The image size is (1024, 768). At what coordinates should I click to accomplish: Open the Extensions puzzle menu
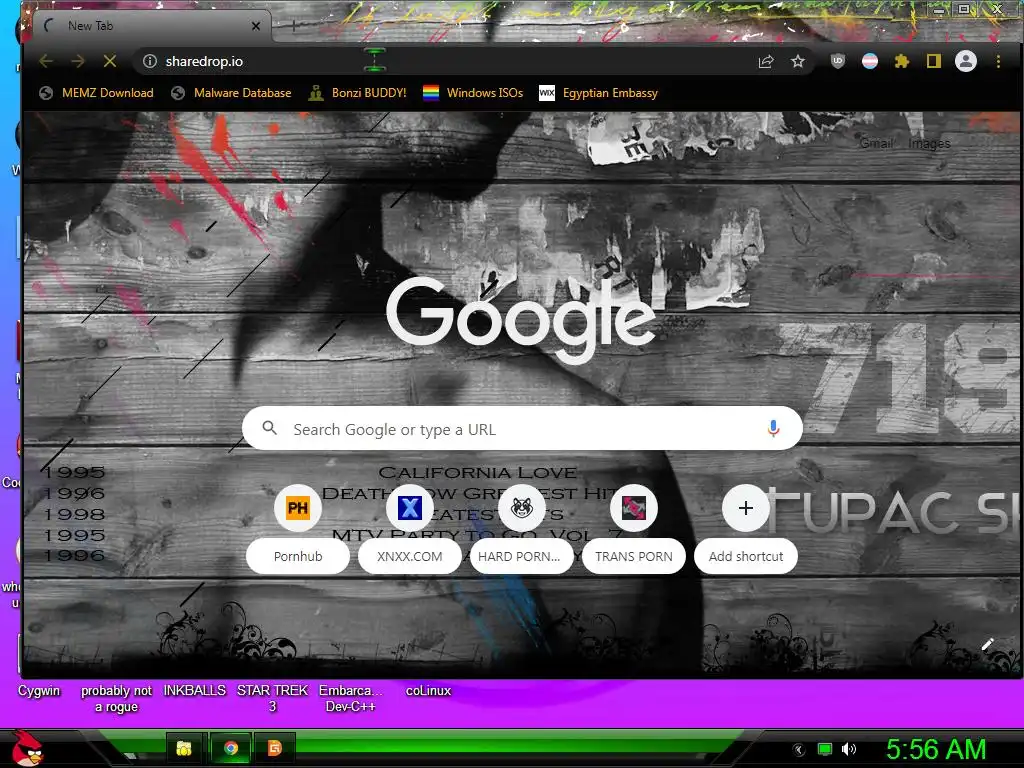pos(902,61)
